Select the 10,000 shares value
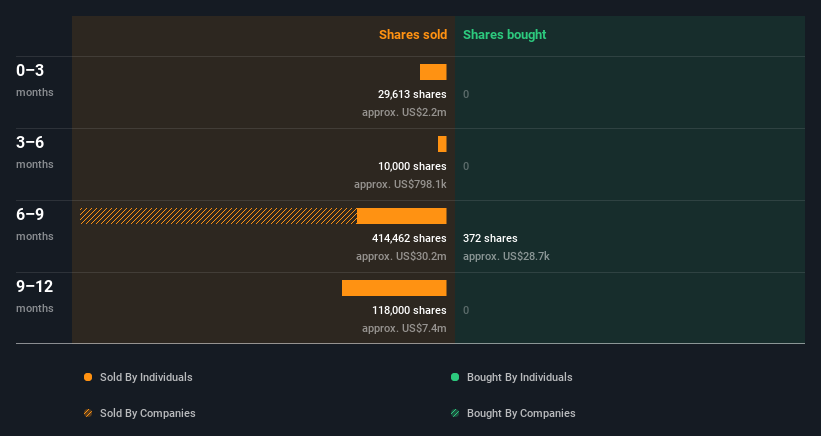This screenshot has width=821, height=436. [x=412, y=166]
